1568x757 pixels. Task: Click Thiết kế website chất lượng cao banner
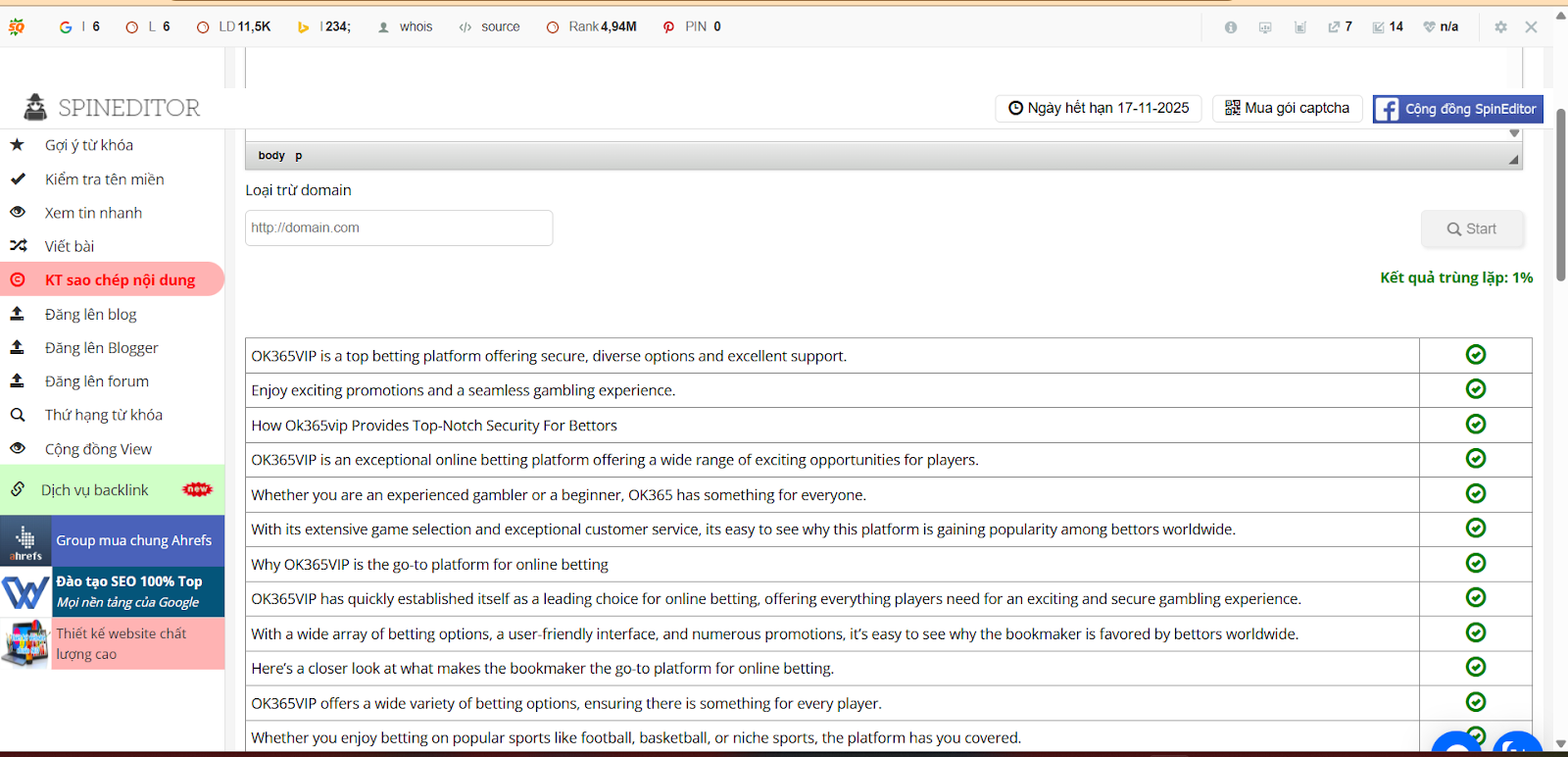tap(112, 643)
